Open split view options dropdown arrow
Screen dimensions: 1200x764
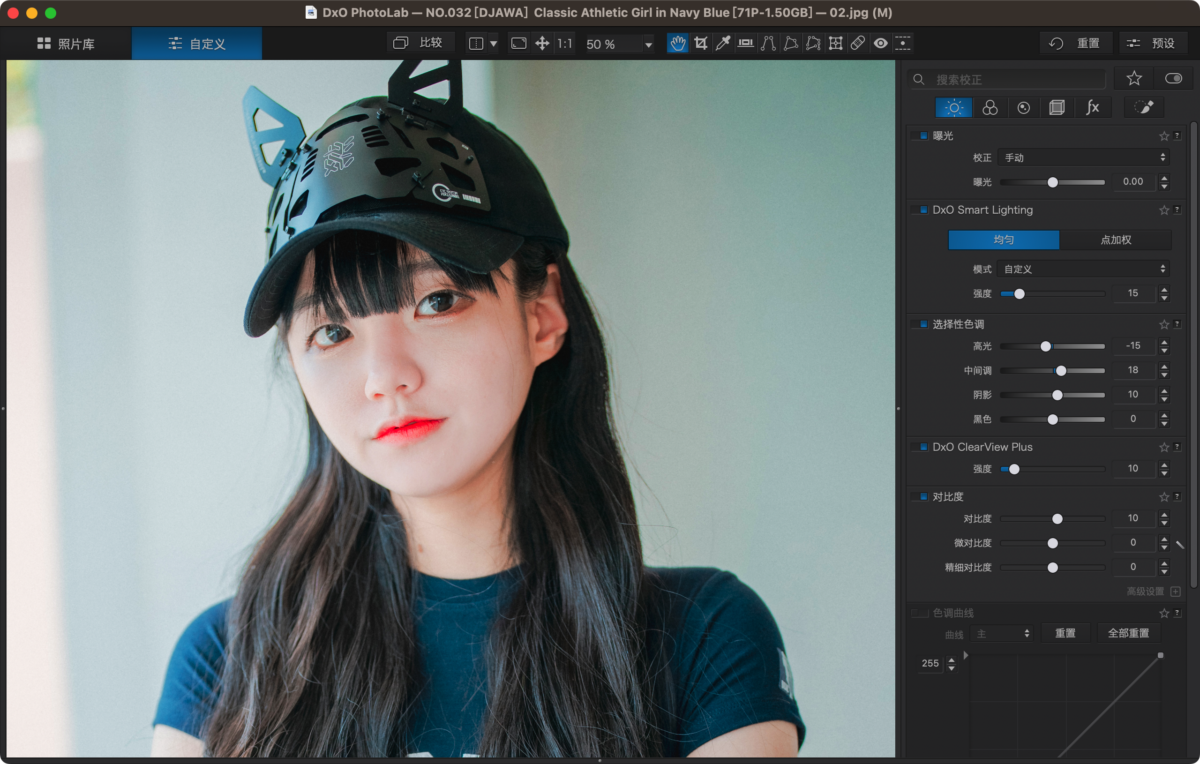pos(493,44)
